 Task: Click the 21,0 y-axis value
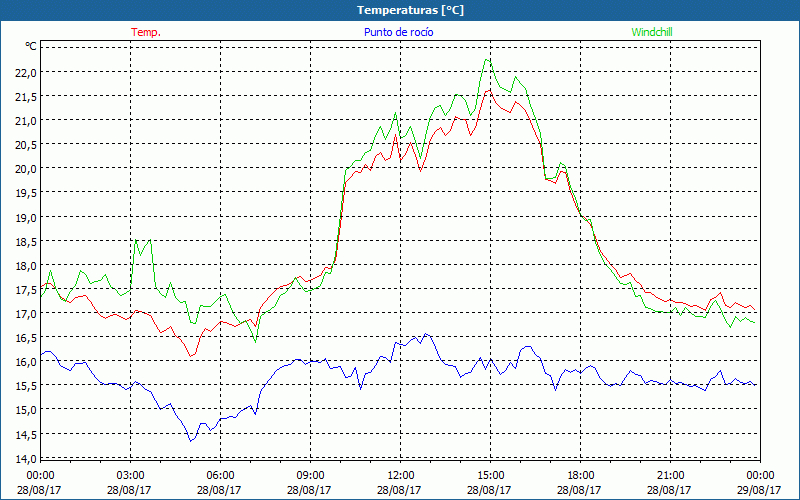coord(27,120)
